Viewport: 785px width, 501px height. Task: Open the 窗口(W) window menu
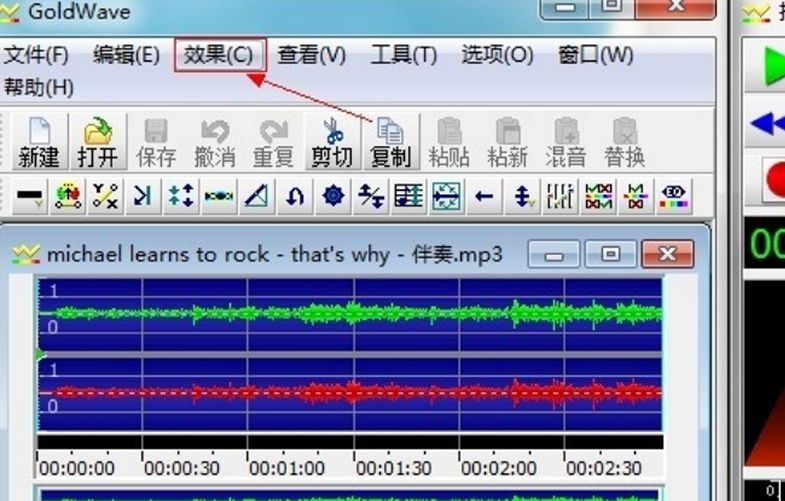[596, 55]
